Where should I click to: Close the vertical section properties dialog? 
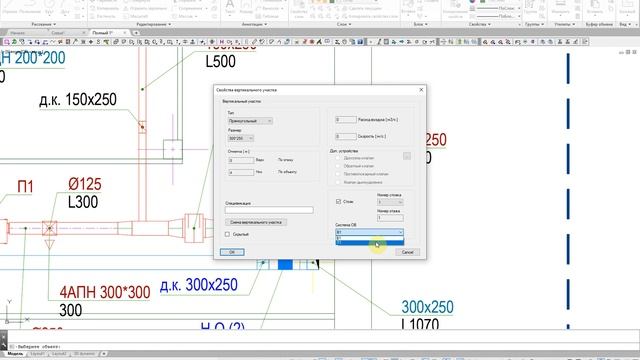421,89
